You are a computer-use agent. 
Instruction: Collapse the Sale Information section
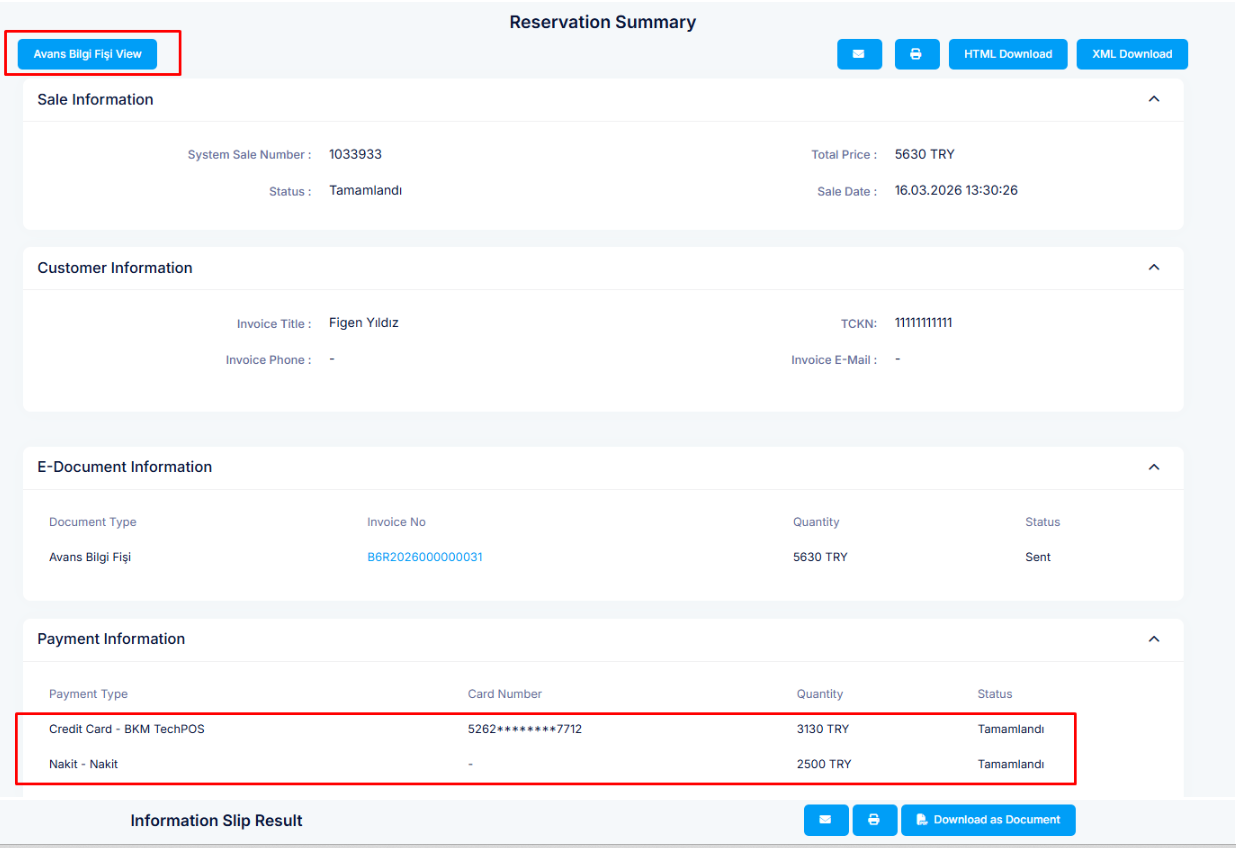point(1154,99)
